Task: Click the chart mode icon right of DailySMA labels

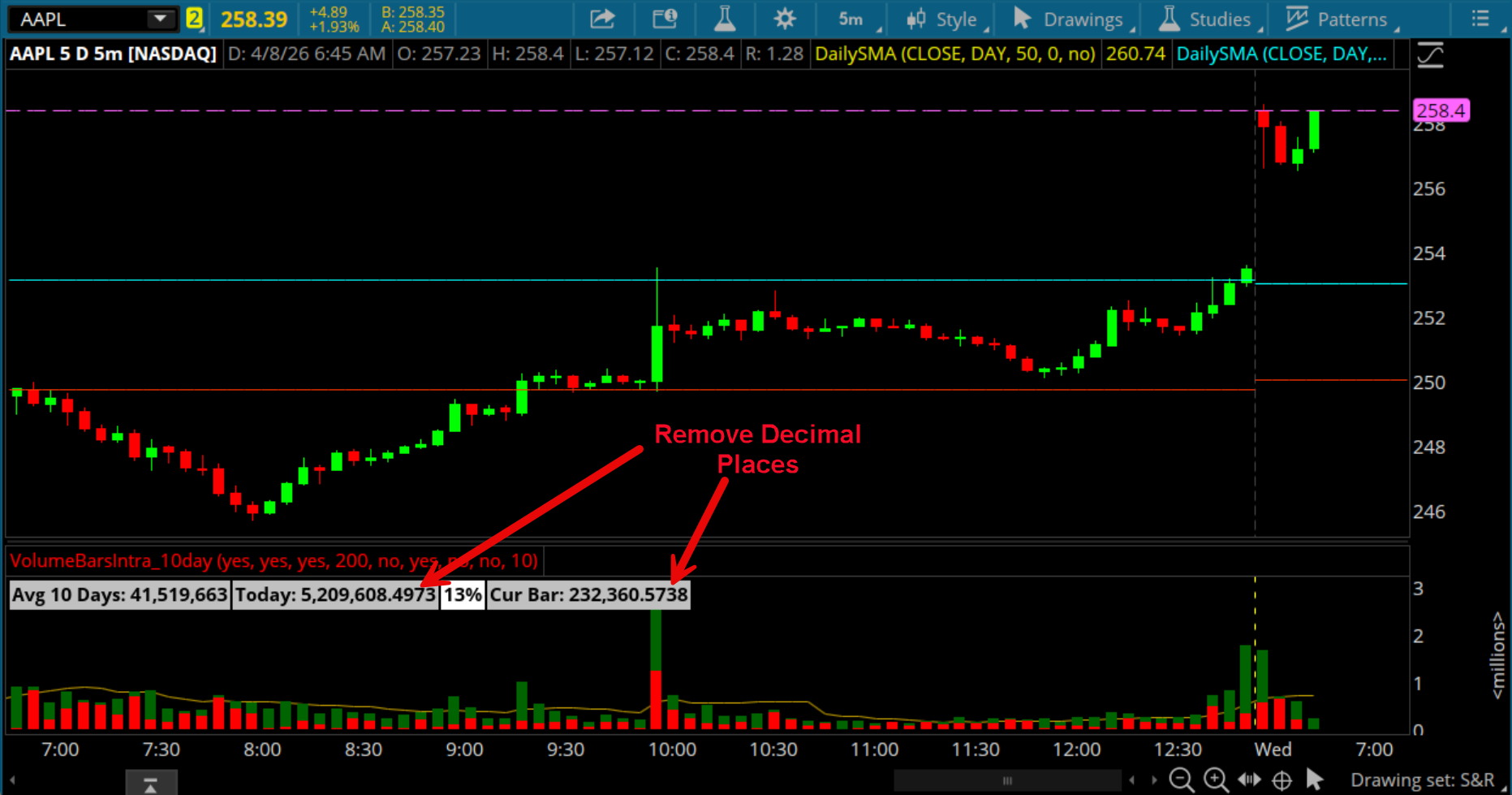Action: [x=1430, y=54]
